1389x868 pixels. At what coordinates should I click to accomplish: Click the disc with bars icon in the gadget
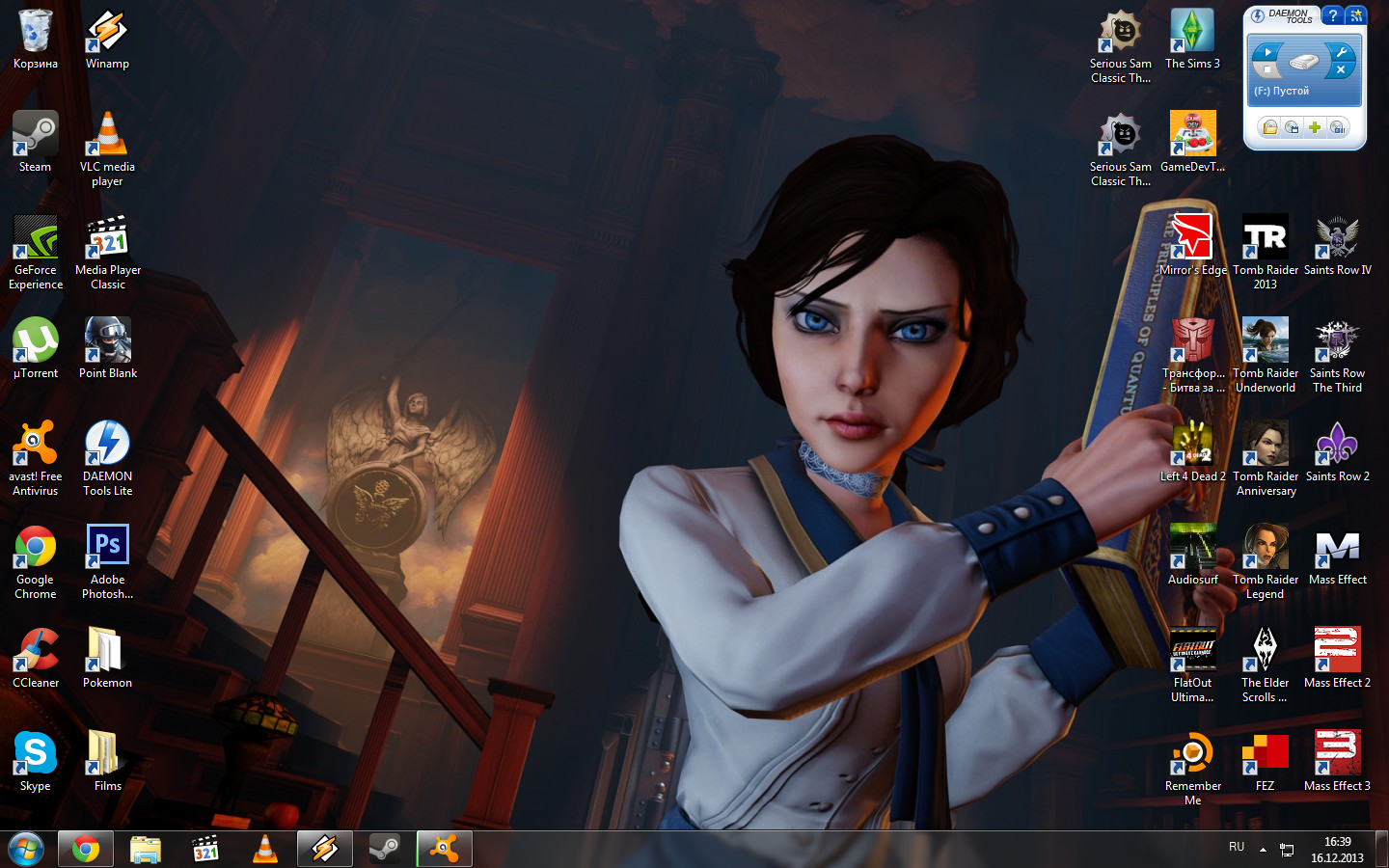click(x=1337, y=127)
